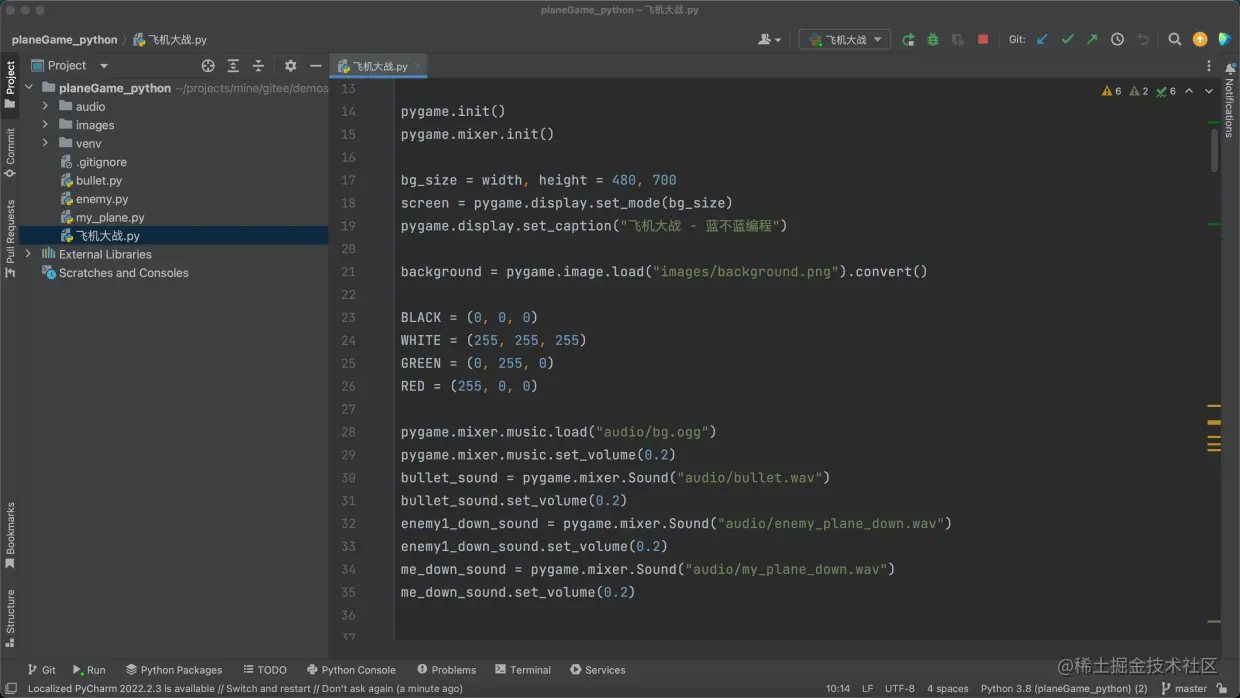Expand the venv folder
The image size is (1240, 698).
pos(45,143)
